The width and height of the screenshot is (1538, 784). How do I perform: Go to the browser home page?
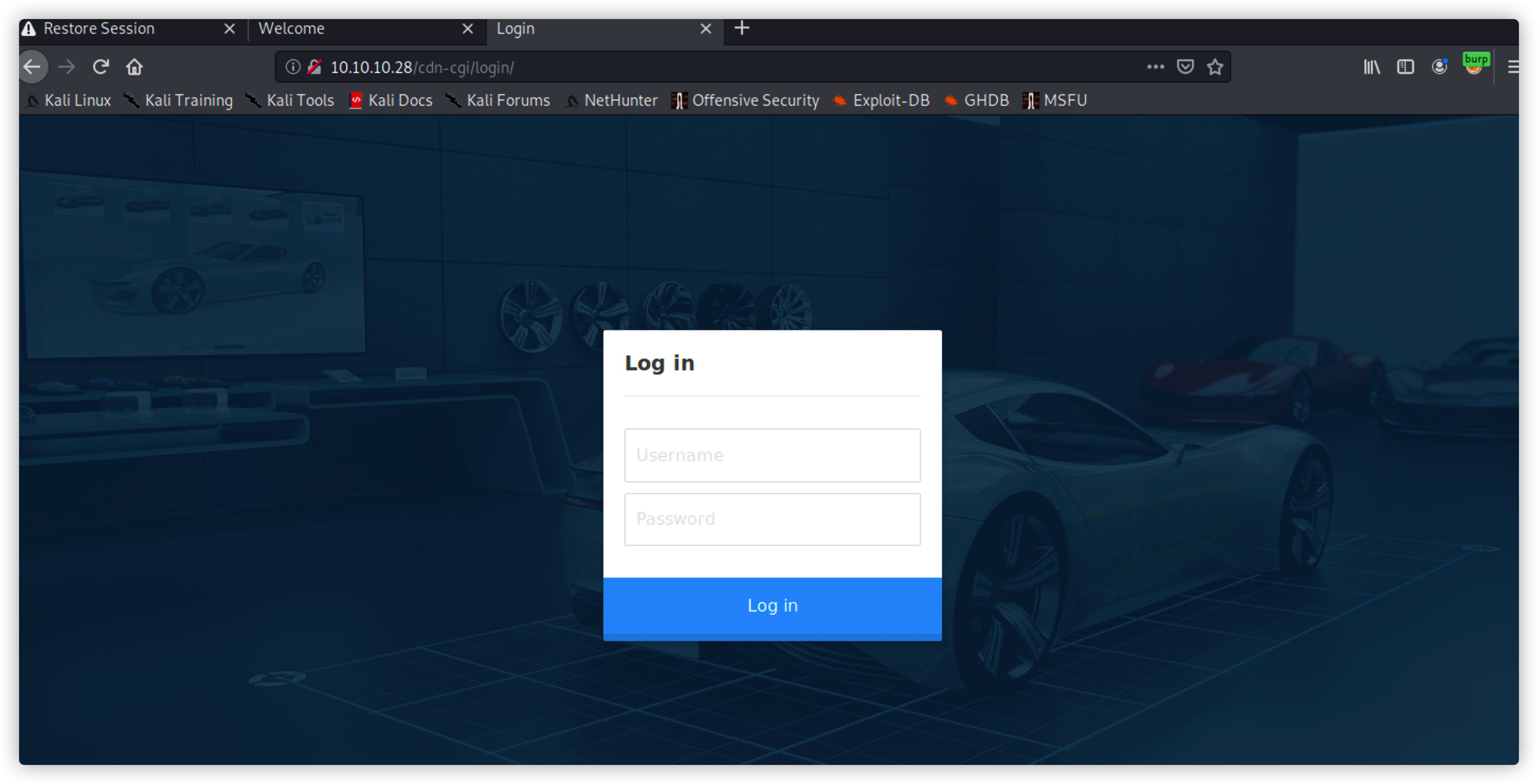(134, 67)
